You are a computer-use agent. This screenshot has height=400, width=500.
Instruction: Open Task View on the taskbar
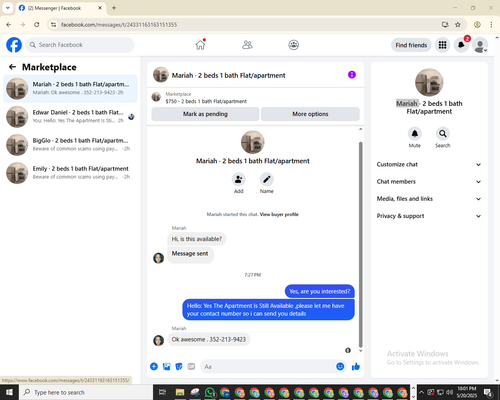click(162, 392)
